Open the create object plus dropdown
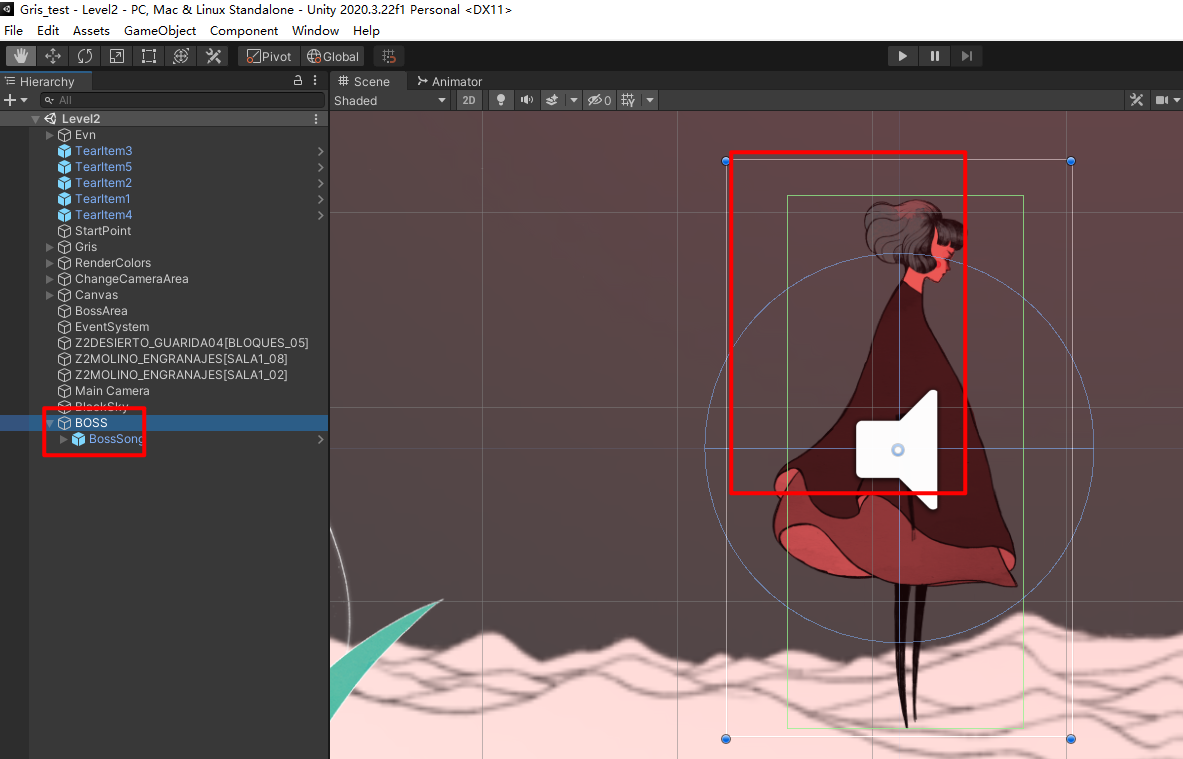The height and width of the screenshot is (759, 1183). tap(16, 100)
